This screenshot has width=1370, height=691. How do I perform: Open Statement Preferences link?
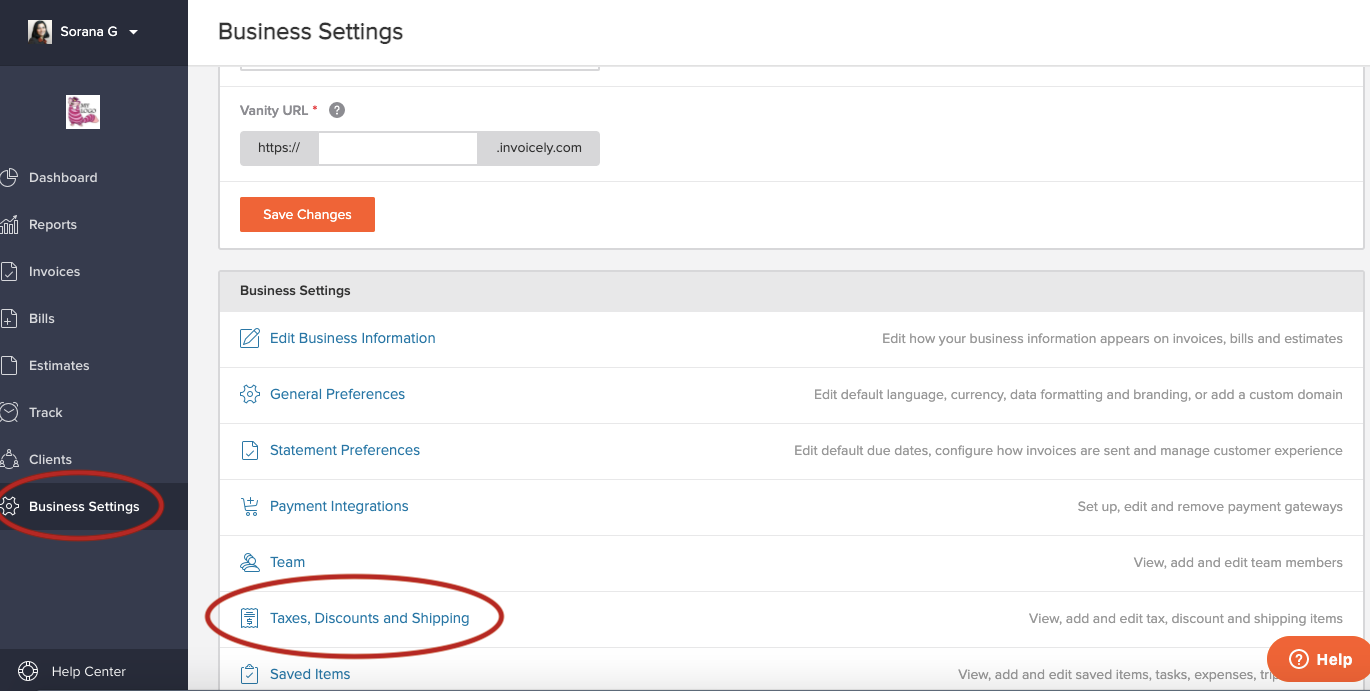345,450
